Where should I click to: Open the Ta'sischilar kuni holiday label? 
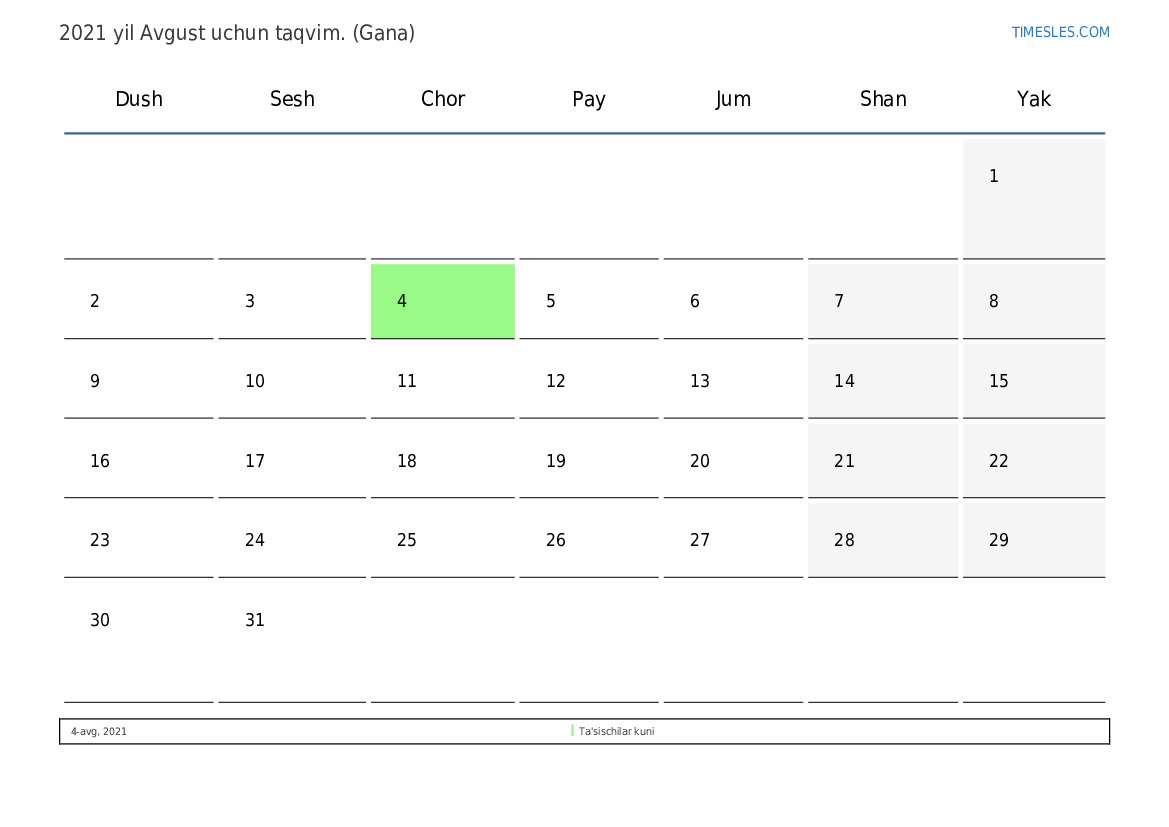(616, 732)
